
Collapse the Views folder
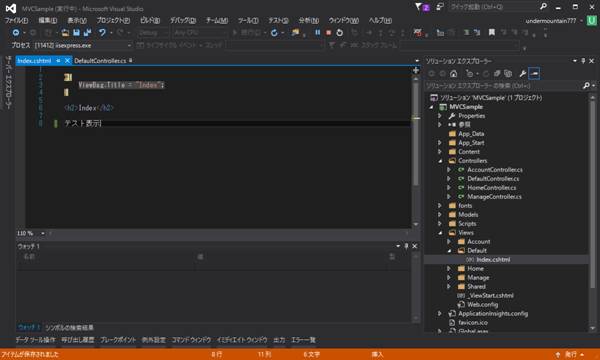[440, 233]
